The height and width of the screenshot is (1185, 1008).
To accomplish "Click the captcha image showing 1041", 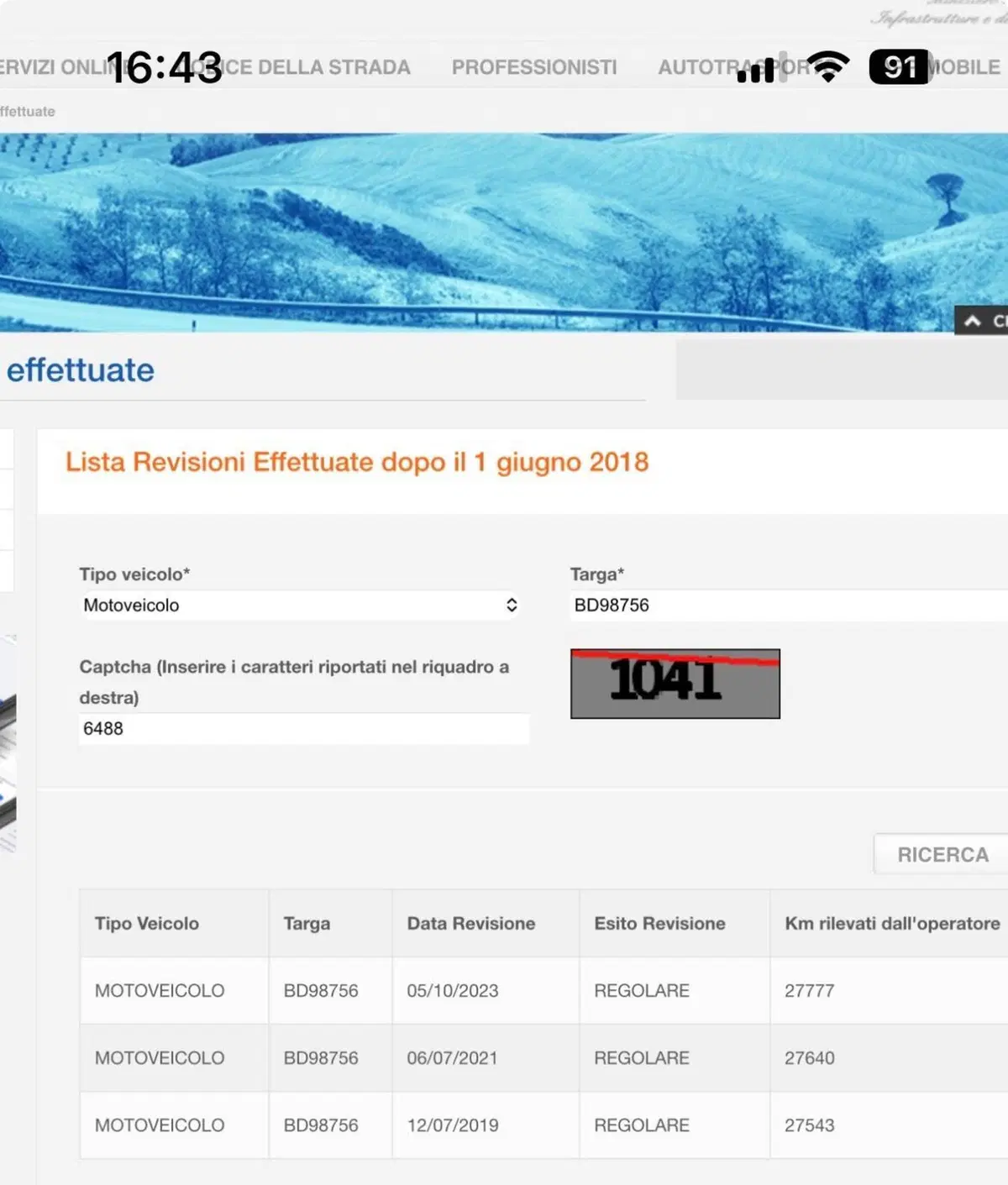I will 675,684.
